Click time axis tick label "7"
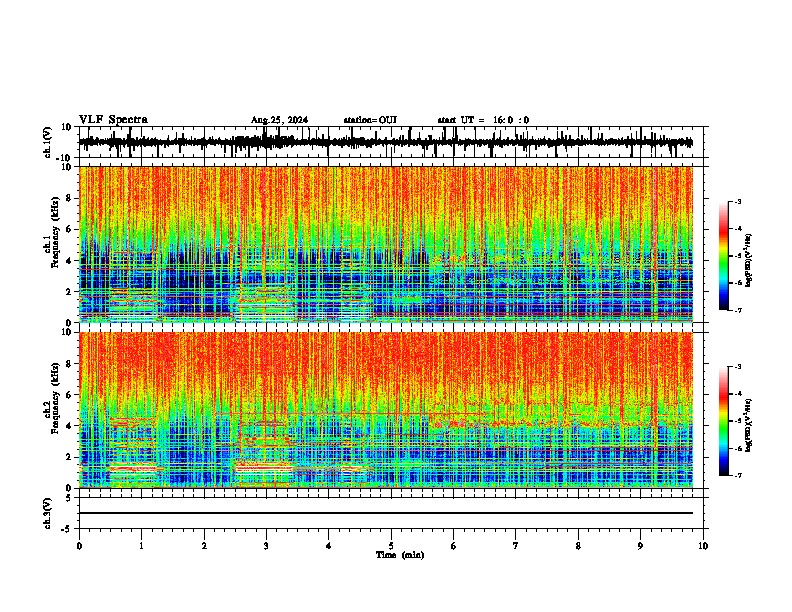This screenshot has height=612, width=792. [516, 546]
